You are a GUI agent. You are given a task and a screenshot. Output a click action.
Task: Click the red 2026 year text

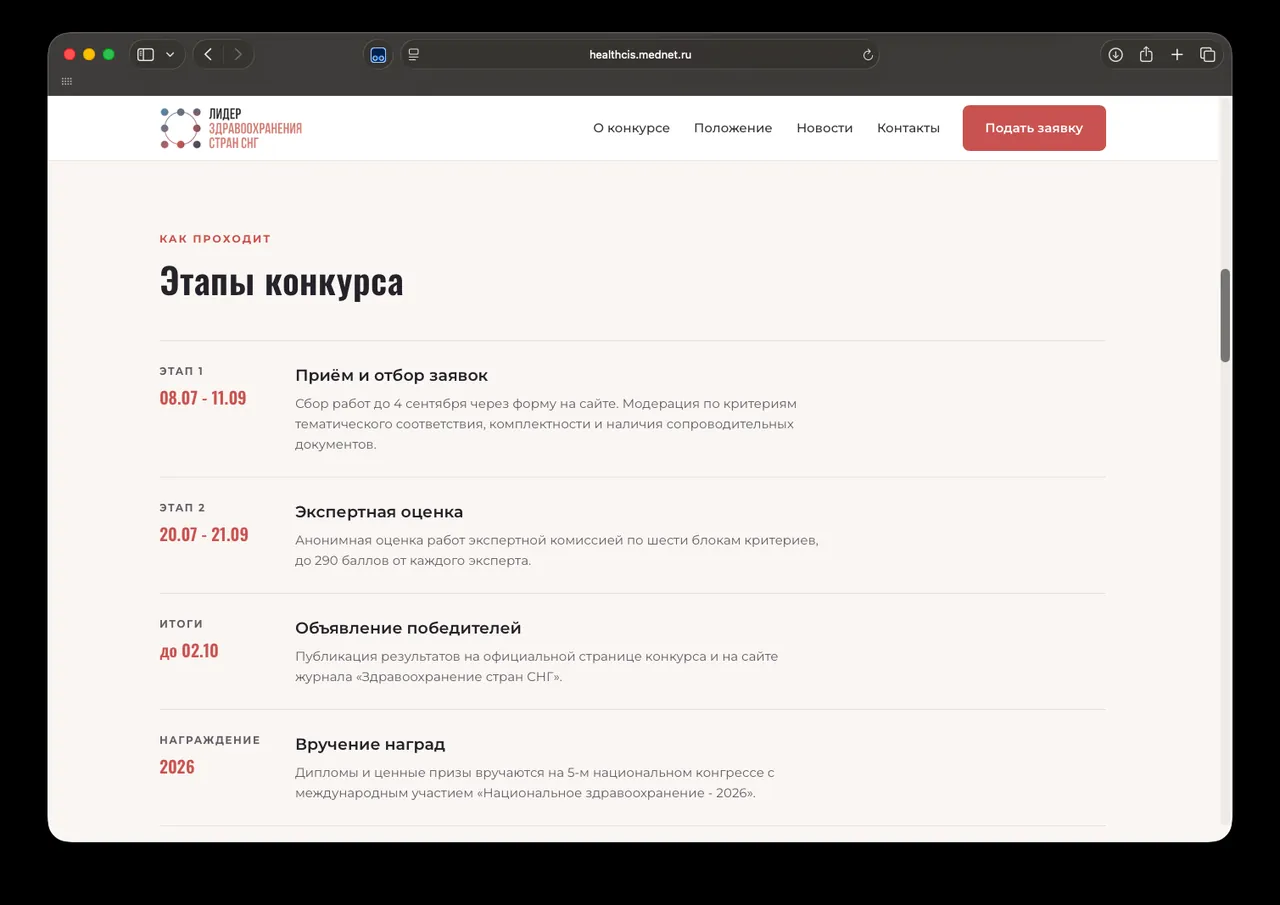[x=177, y=767]
